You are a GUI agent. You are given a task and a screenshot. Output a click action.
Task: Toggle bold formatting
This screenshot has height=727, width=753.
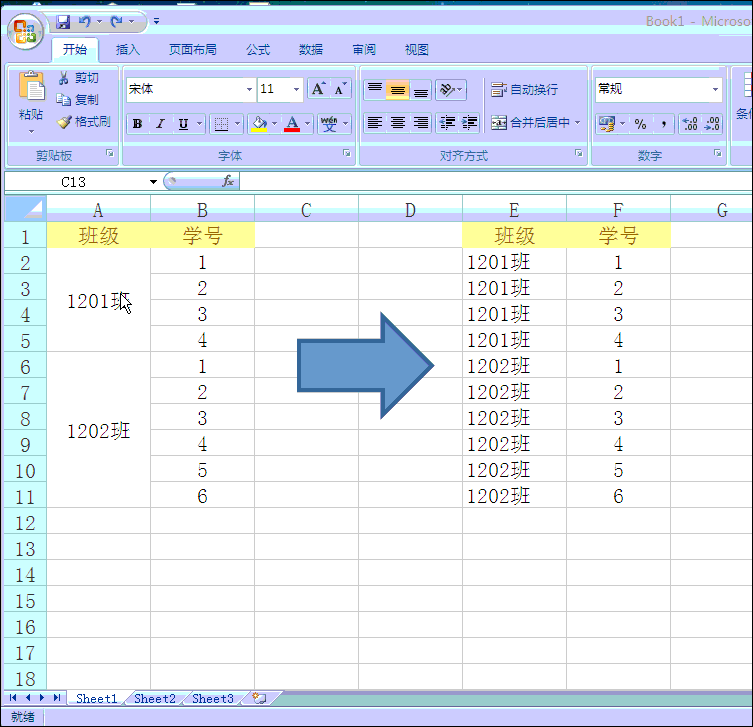(x=137, y=124)
